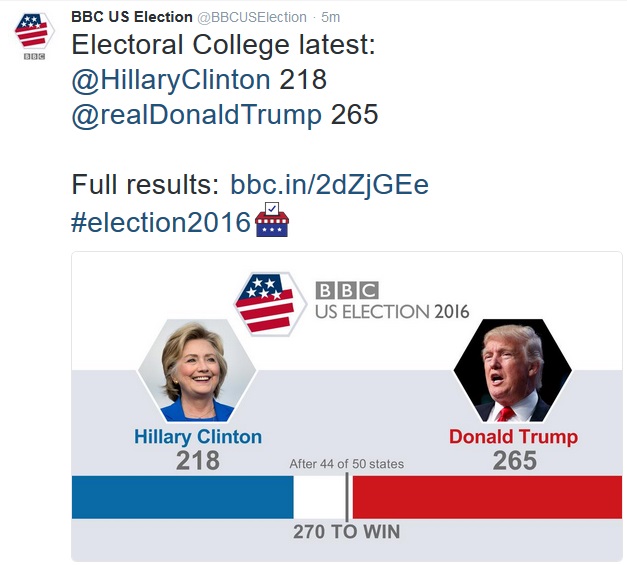Image resolution: width=627 pixels, height=565 pixels.
Task: Click the red Trump electoral bar
Action: click(487, 497)
